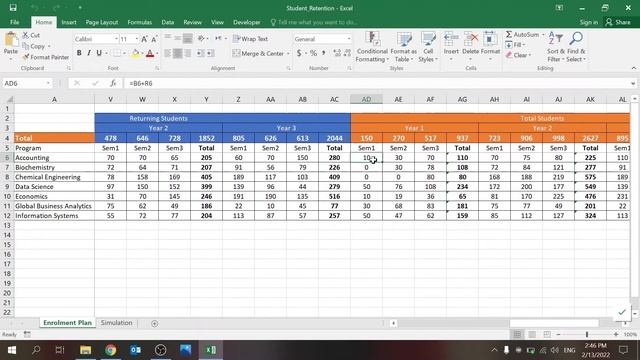Apply the yellow fill color
The width and height of the screenshot is (640, 360).
135,53
